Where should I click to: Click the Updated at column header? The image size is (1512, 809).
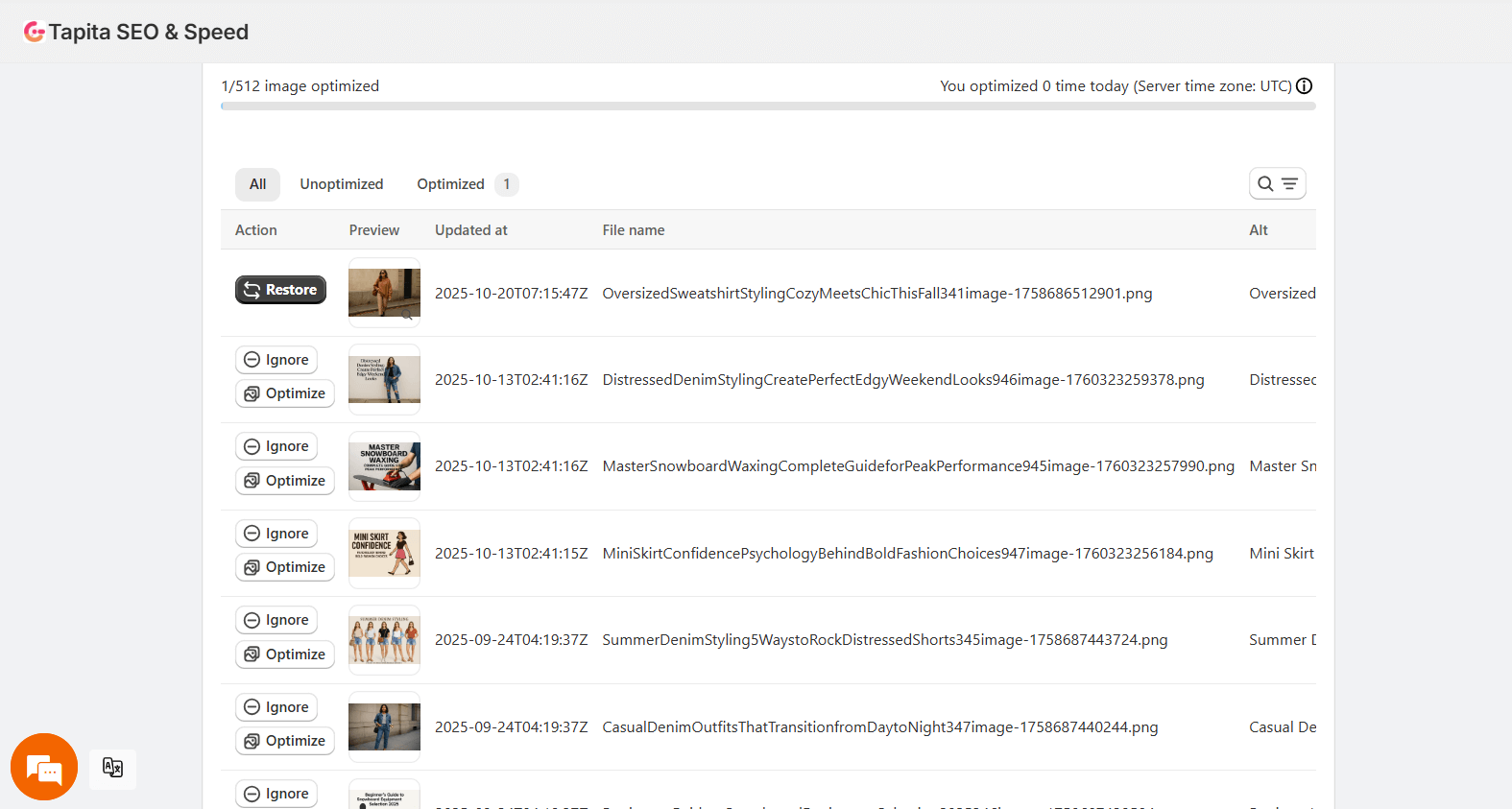coord(470,230)
